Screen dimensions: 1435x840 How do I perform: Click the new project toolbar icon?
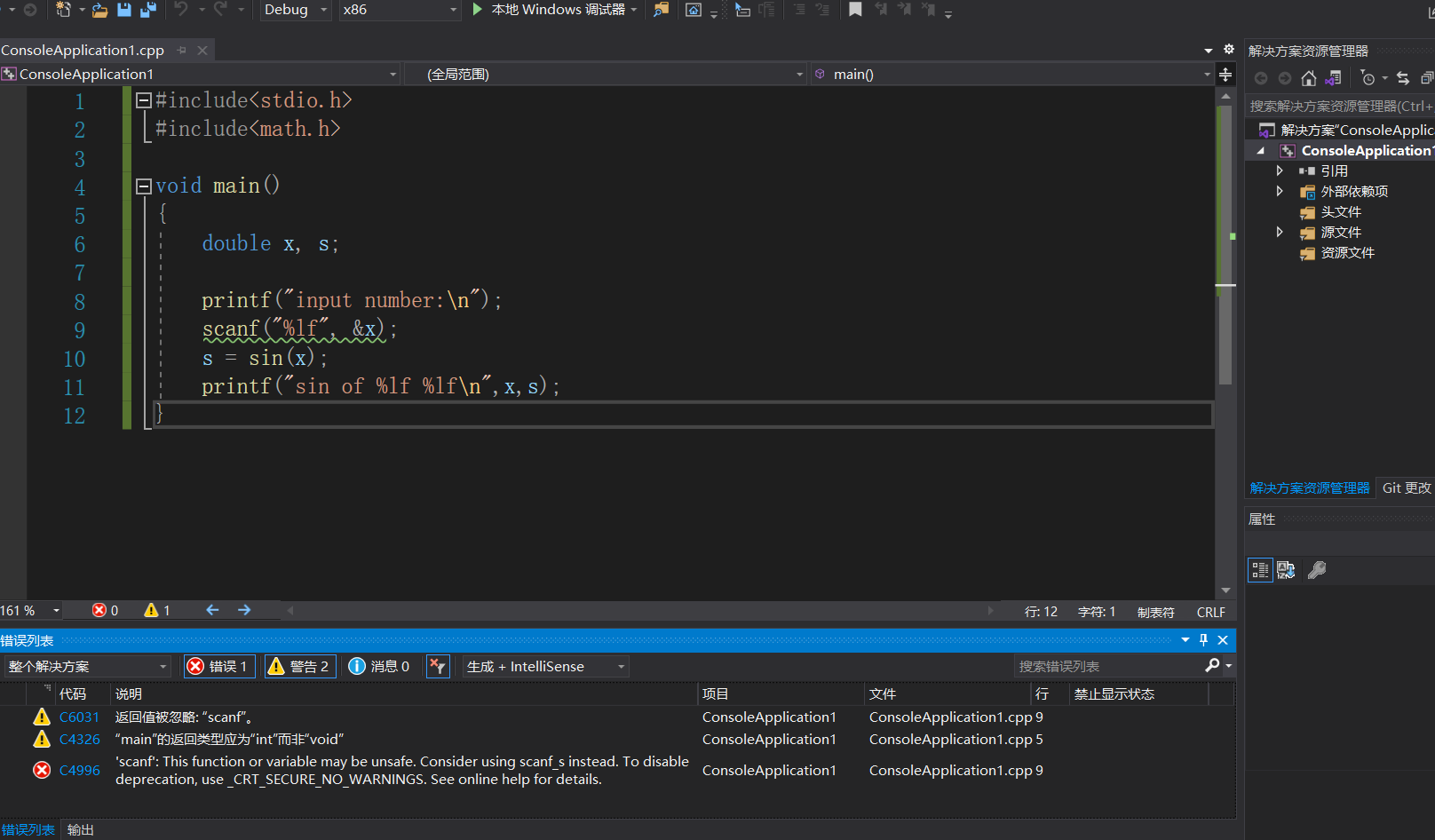(64, 10)
